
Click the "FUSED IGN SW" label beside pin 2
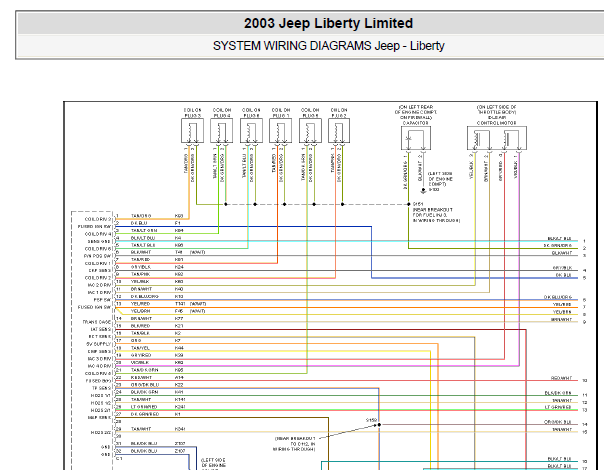(94, 227)
